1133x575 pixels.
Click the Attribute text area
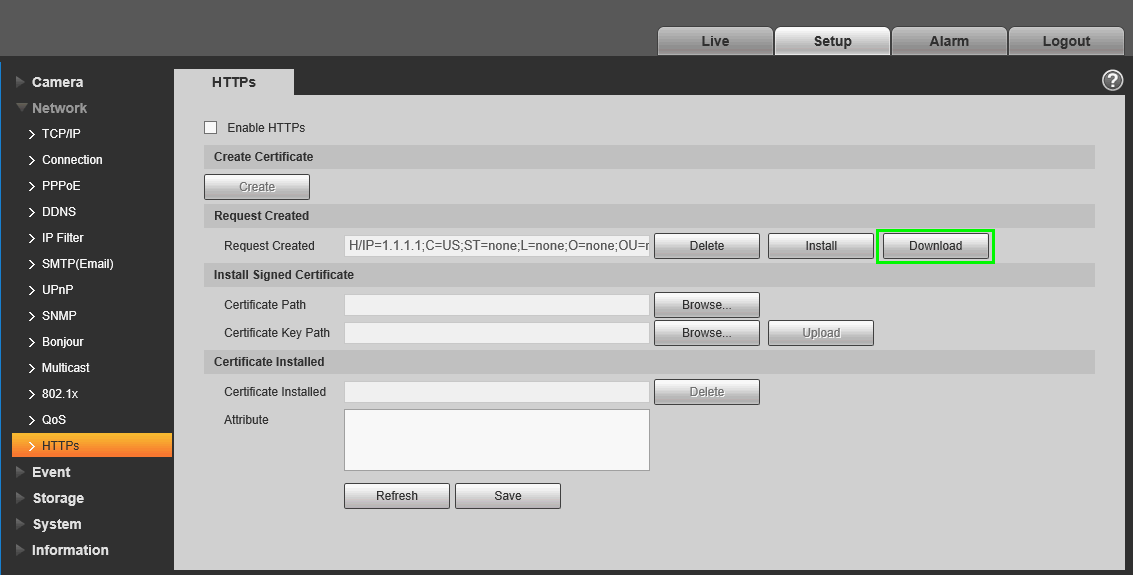coord(497,440)
